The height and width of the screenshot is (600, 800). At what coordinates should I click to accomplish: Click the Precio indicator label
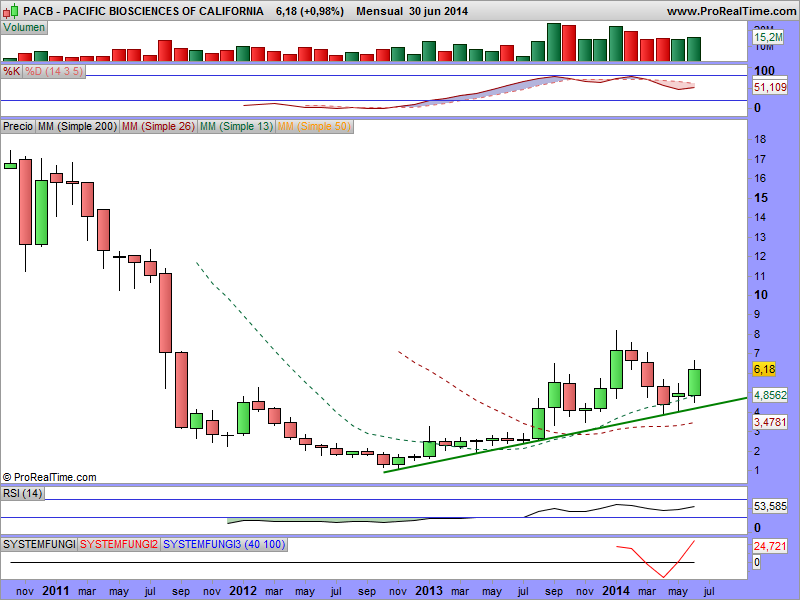[x=18, y=126]
